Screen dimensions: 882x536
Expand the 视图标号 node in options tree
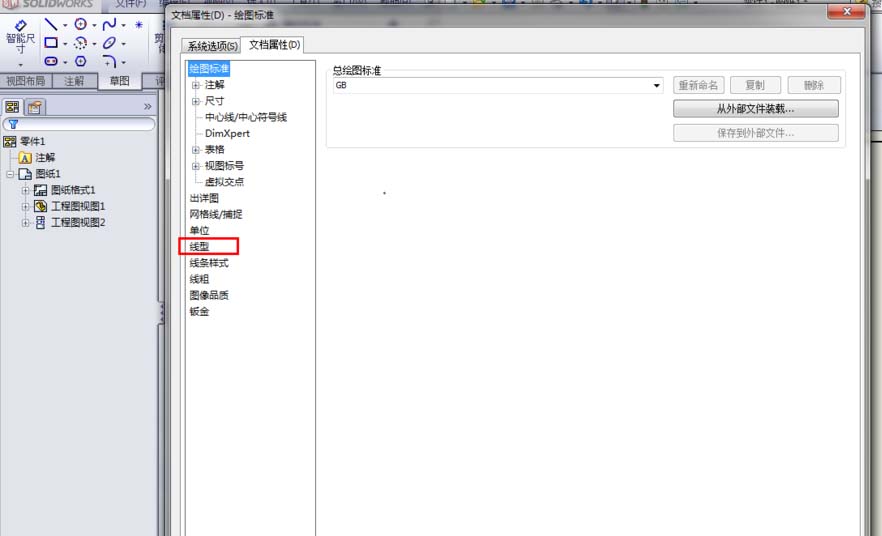coord(196,166)
